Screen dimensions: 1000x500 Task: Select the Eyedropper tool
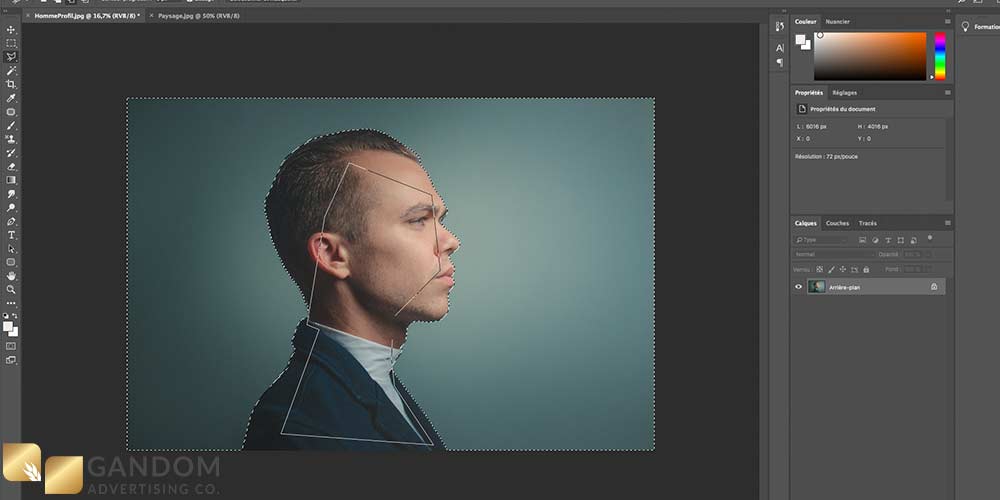[11, 98]
